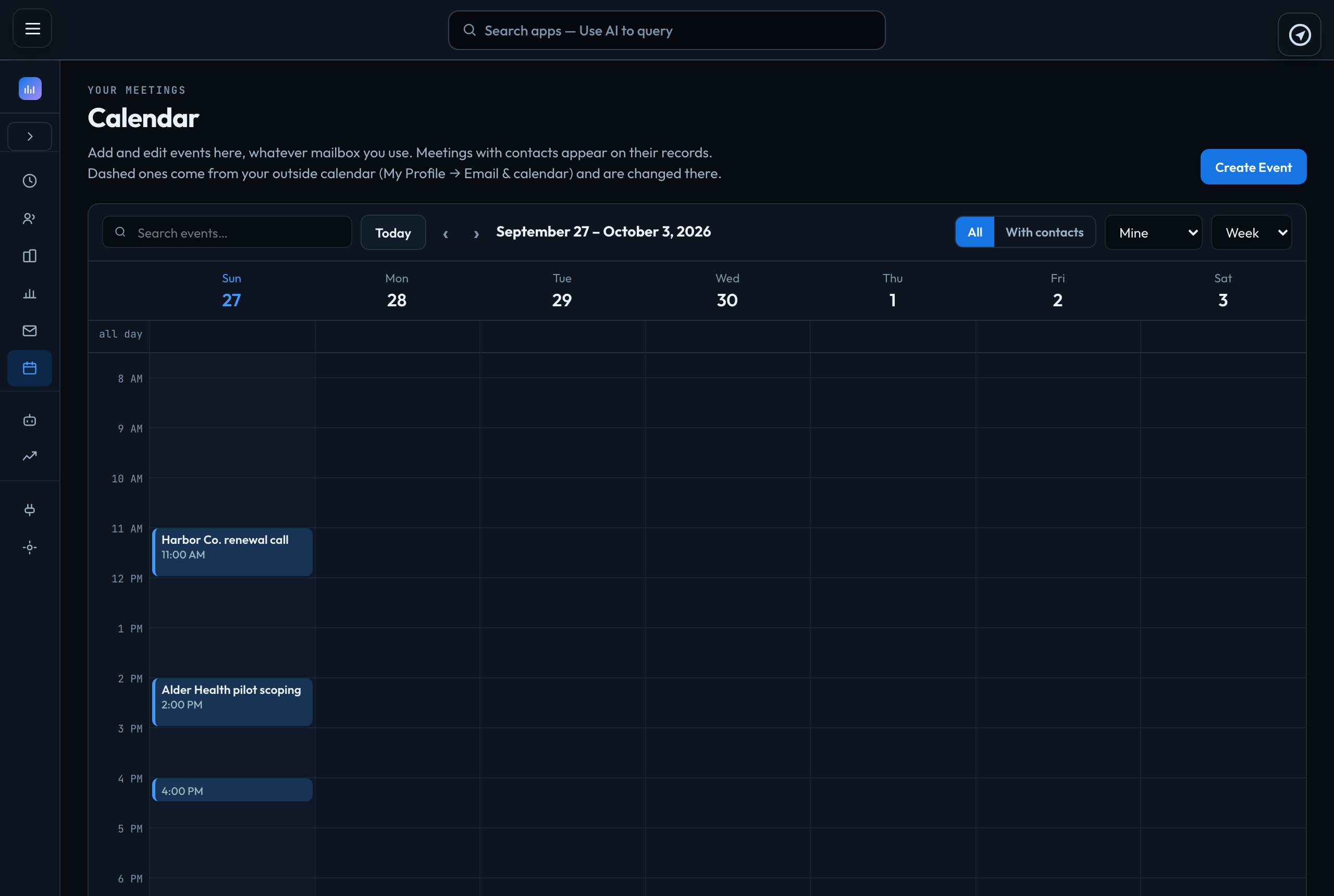The image size is (1334, 896).
Task: Select the Sun 27 day header
Action: click(231, 291)
